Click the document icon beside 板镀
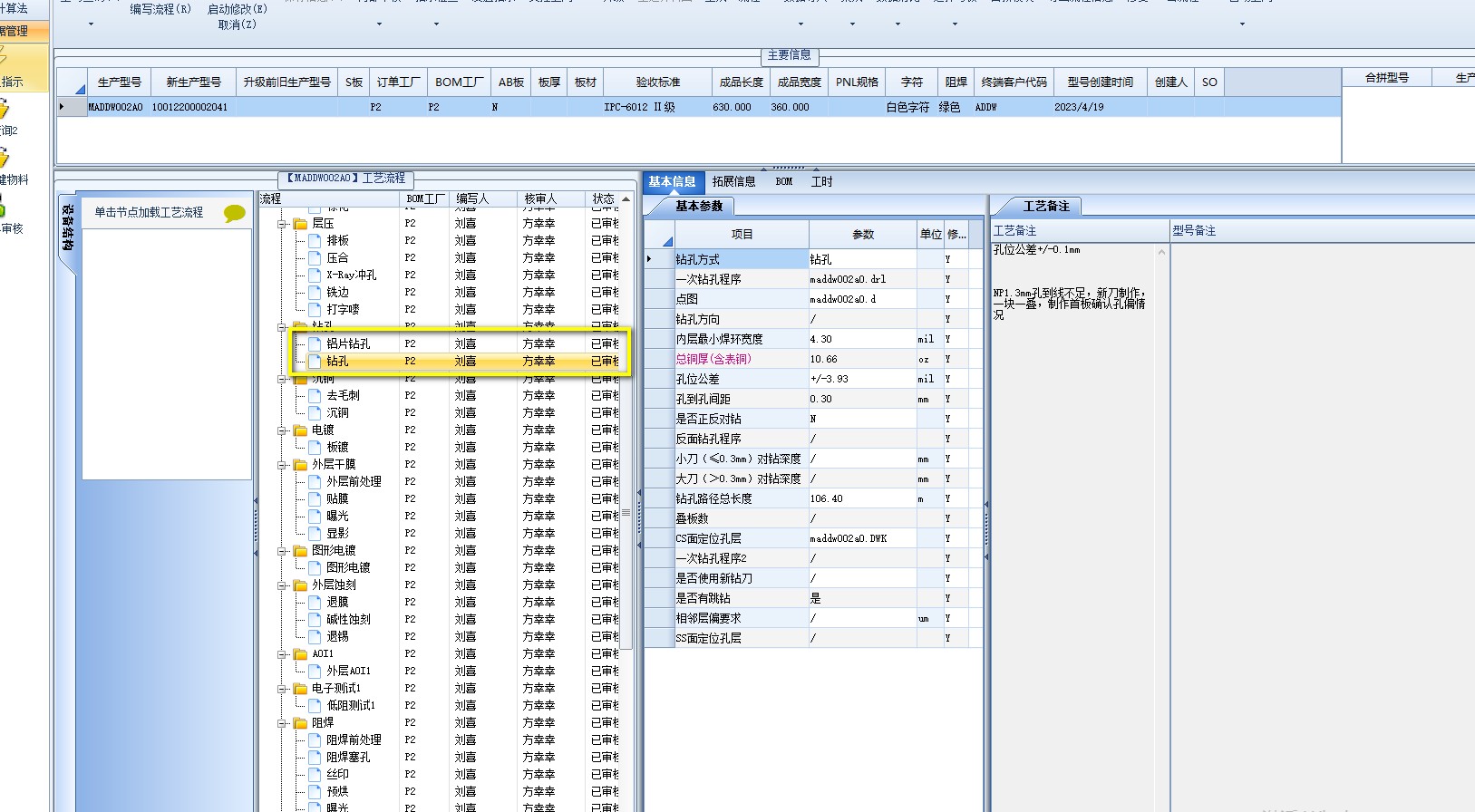Screen dimensions: 1475x812 [315, 447]
